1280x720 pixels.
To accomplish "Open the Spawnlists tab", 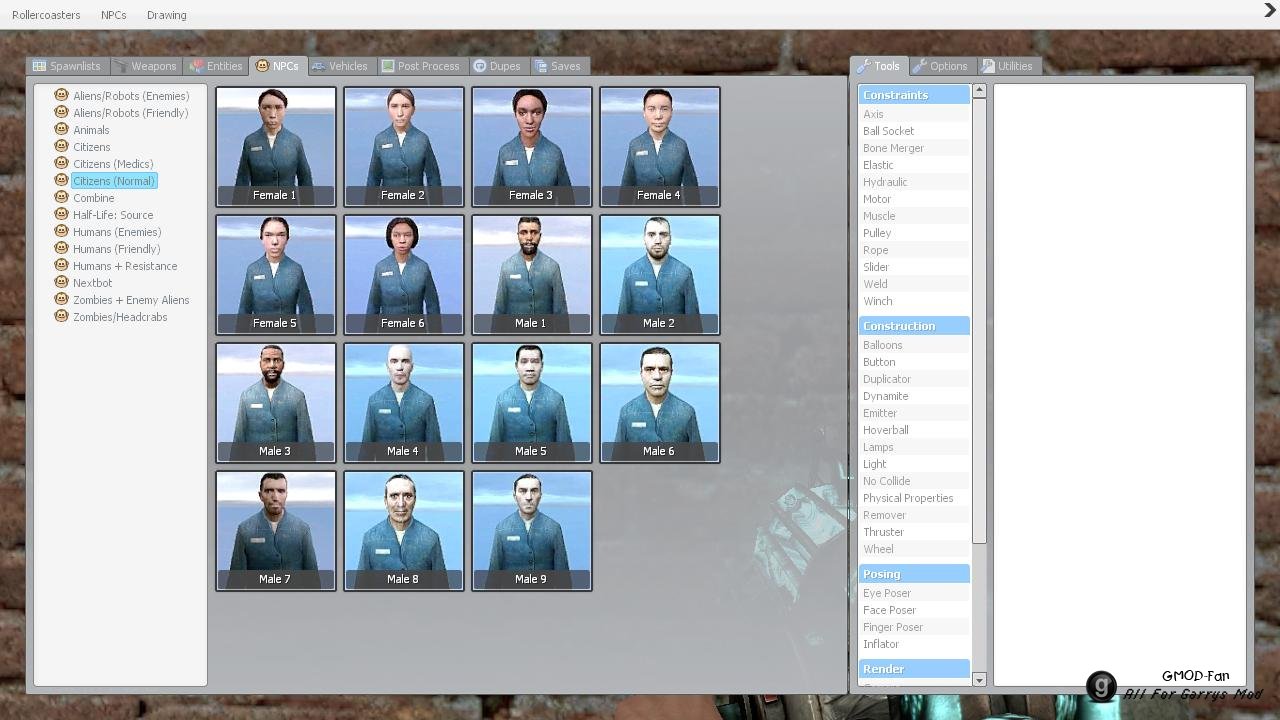I will click(x=67, y=66).
